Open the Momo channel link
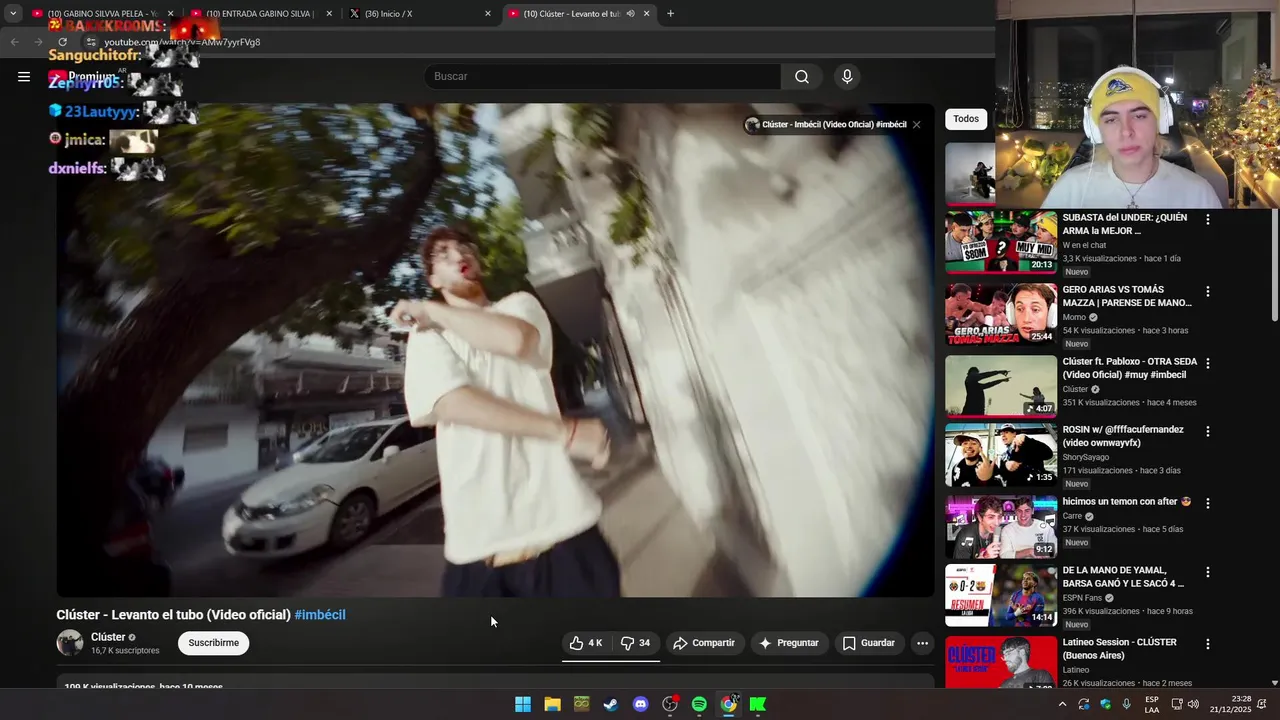 tap(1074, 317)
